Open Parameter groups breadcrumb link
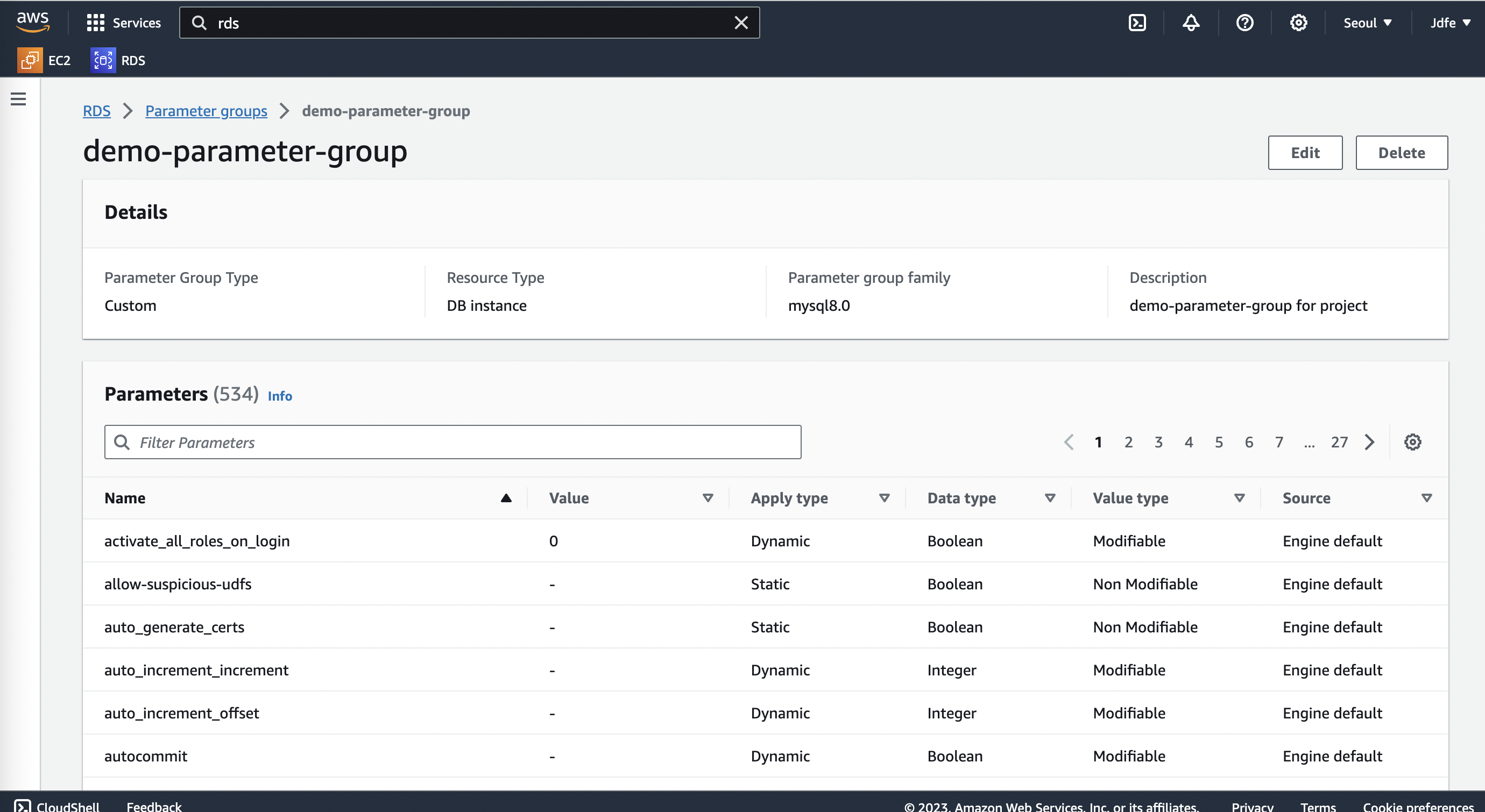The image size is (1485, 812). tap(206, 111)
